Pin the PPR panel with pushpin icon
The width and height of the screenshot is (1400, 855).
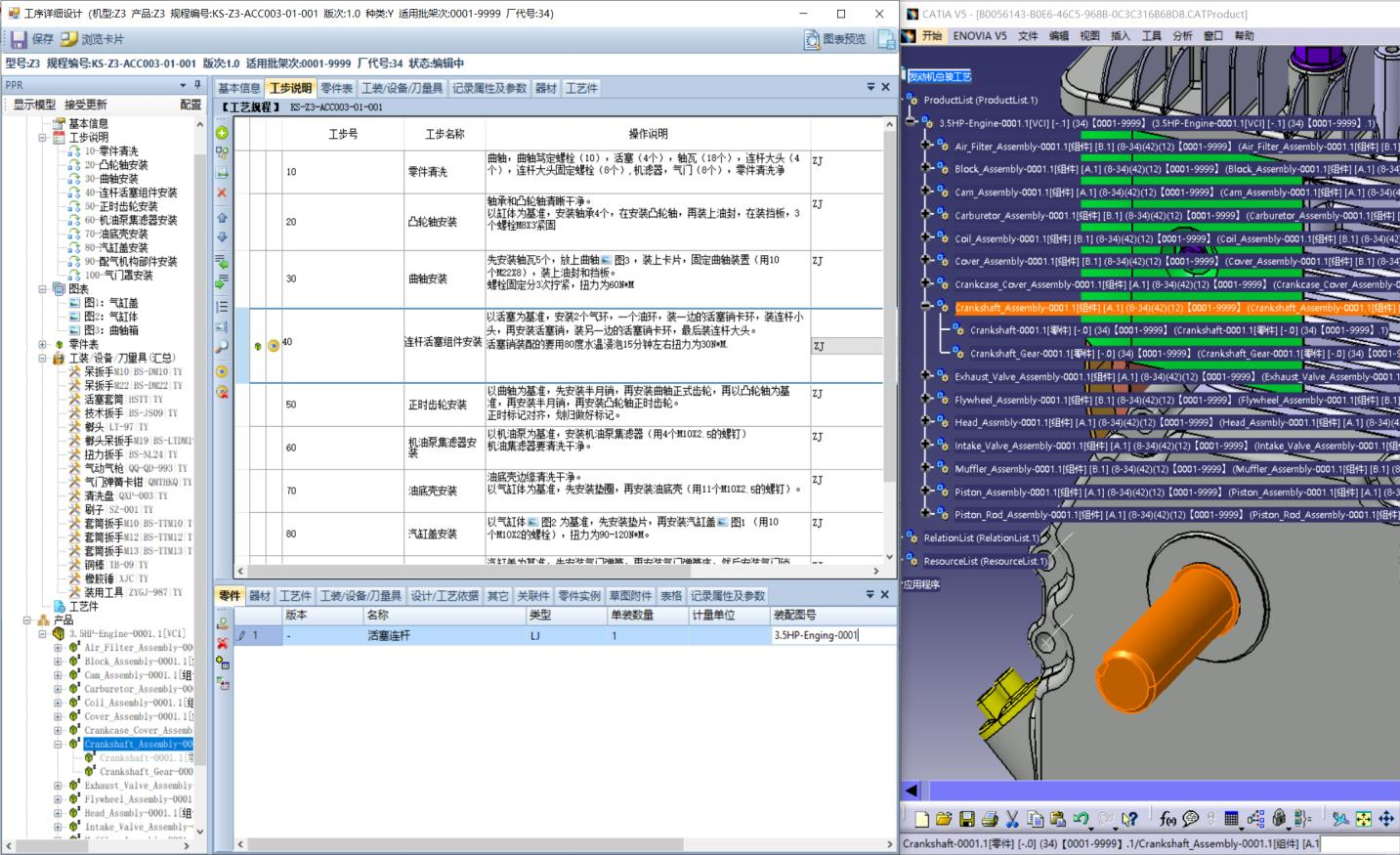click(196, 85)
